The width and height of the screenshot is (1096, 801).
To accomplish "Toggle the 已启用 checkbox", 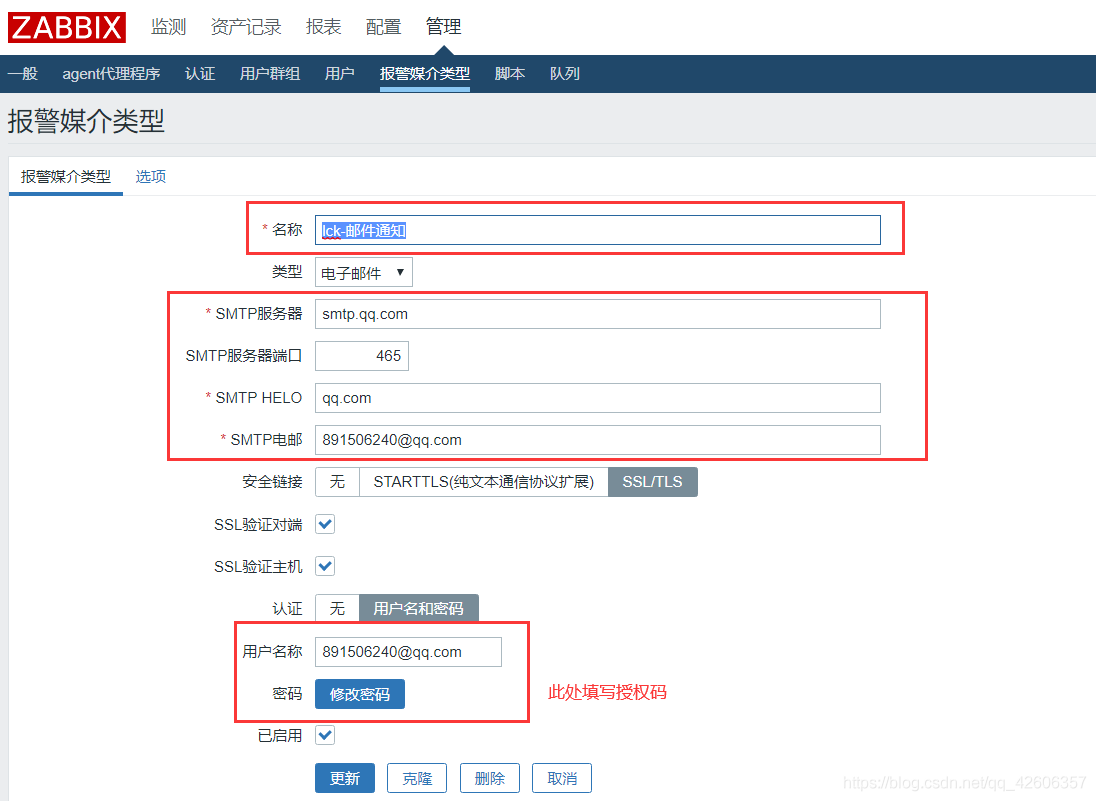I will click(x=325, y=735).
